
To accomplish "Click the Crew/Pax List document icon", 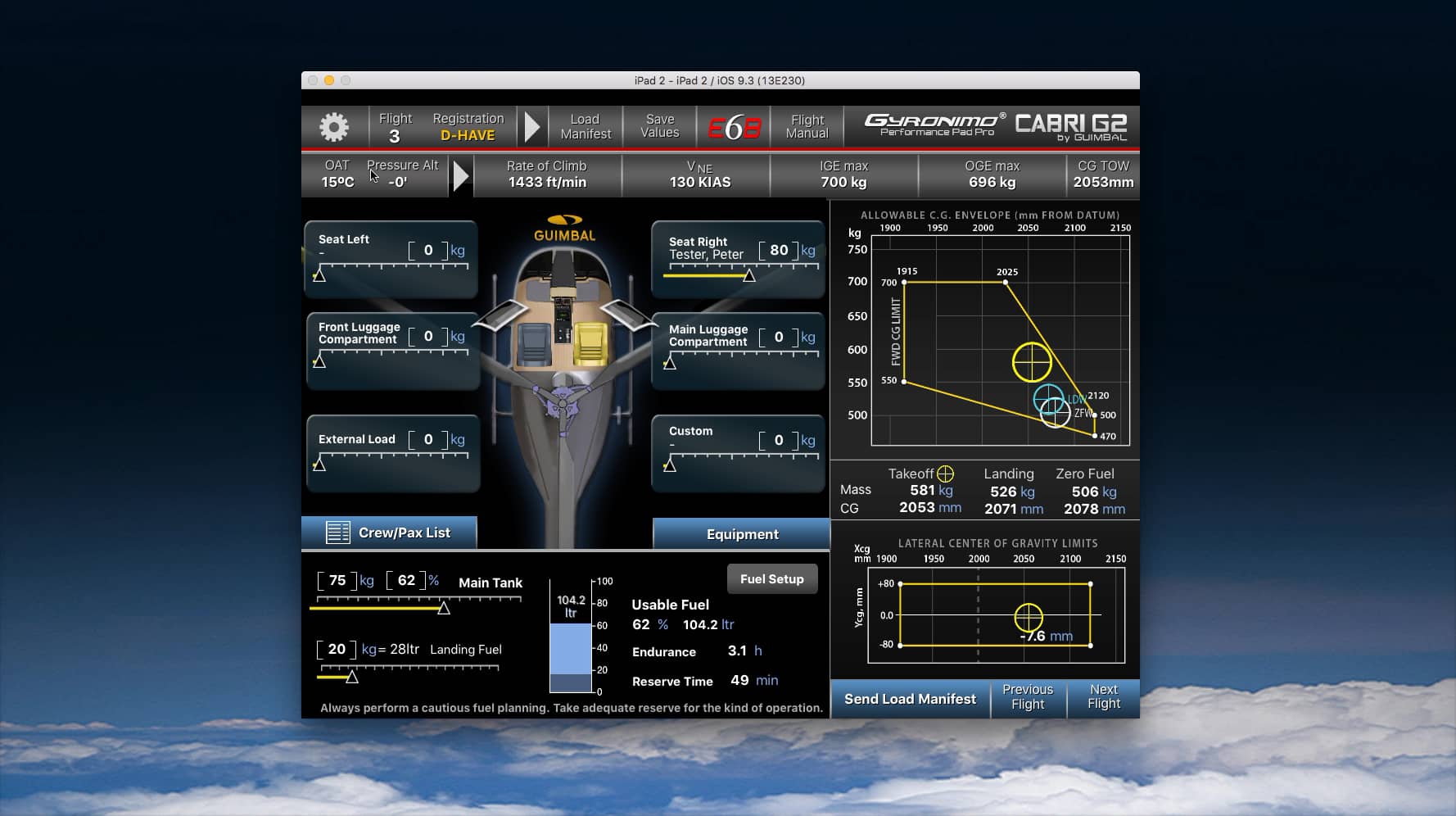I will click(339, 533).
